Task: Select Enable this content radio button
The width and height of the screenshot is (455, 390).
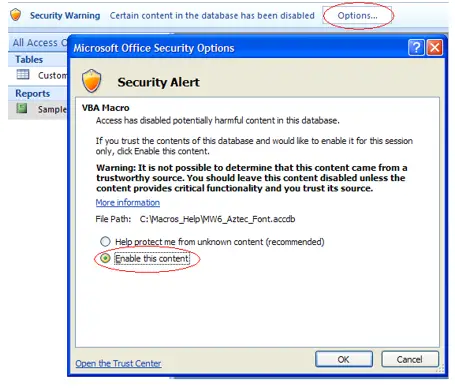Action: [x=105, y=258]
